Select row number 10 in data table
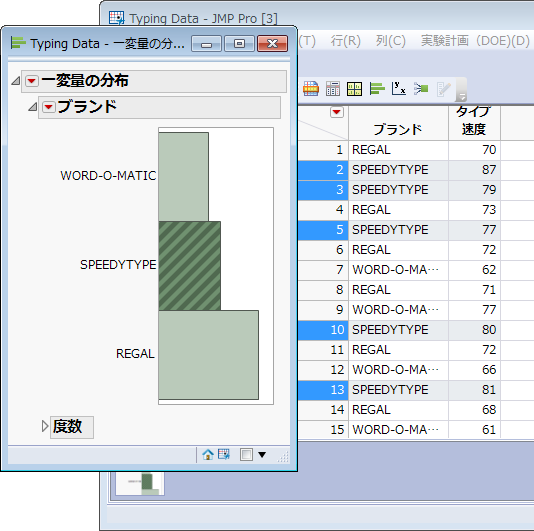Screen dimensions: 534x531 tap(323, 330)
